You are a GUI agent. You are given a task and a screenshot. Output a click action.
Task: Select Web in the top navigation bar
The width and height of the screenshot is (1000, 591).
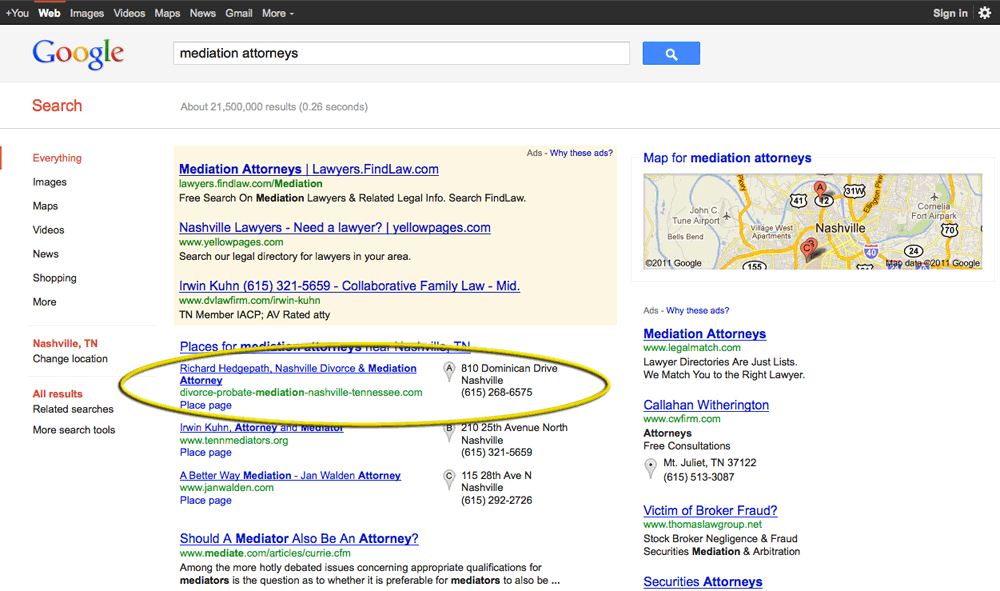[x=49, y=13]
